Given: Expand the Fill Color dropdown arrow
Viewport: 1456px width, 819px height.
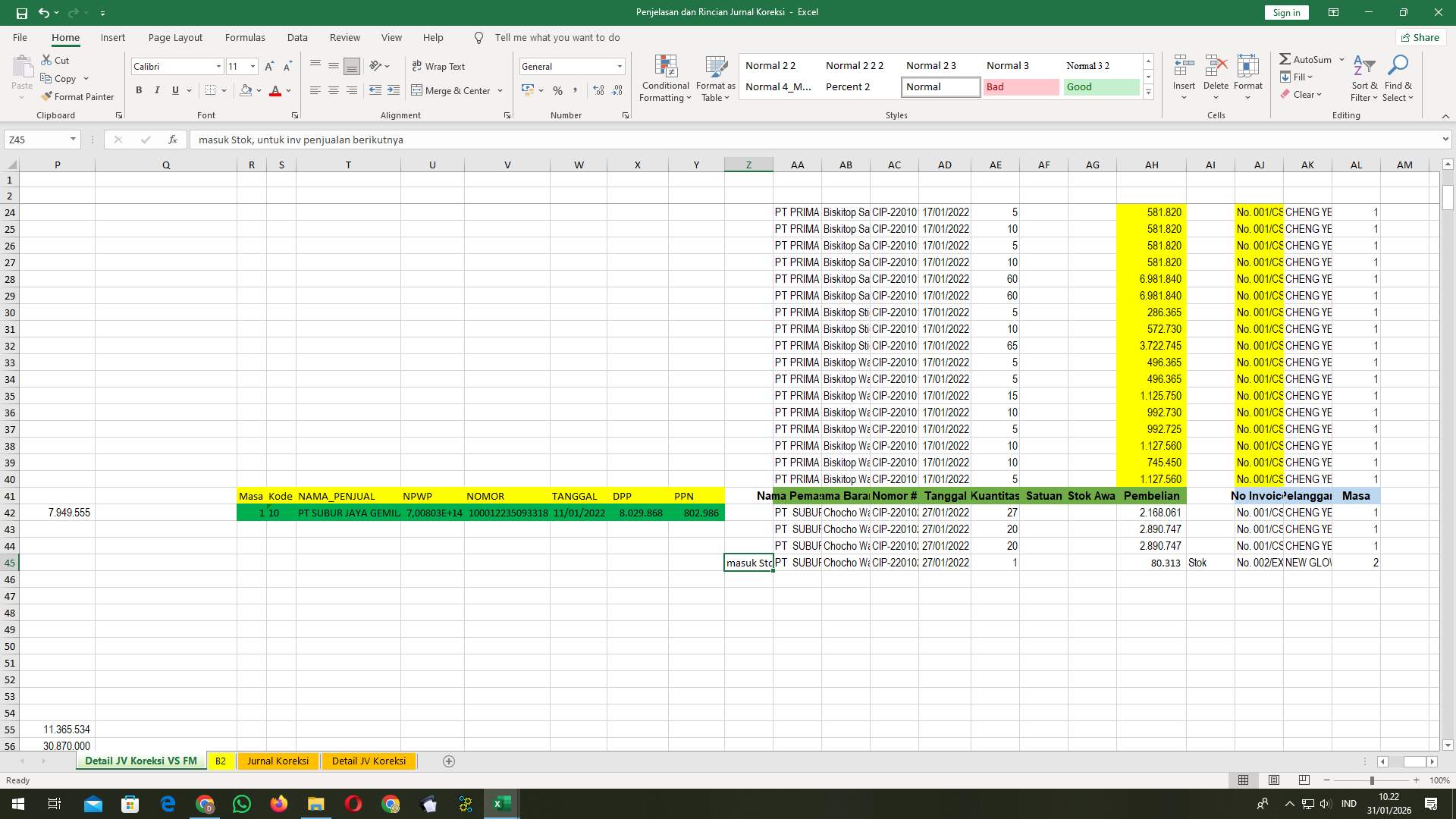Looking at the screenshot, I should tap(258, 91).
